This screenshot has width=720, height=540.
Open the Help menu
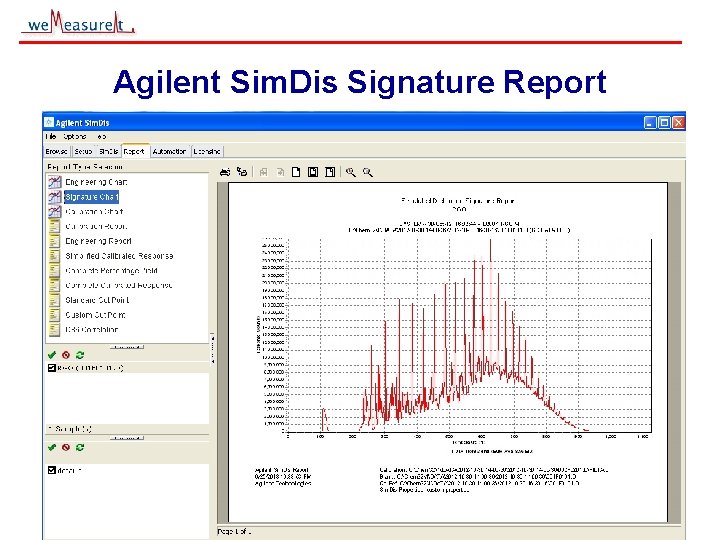click(x=101, y=136)
